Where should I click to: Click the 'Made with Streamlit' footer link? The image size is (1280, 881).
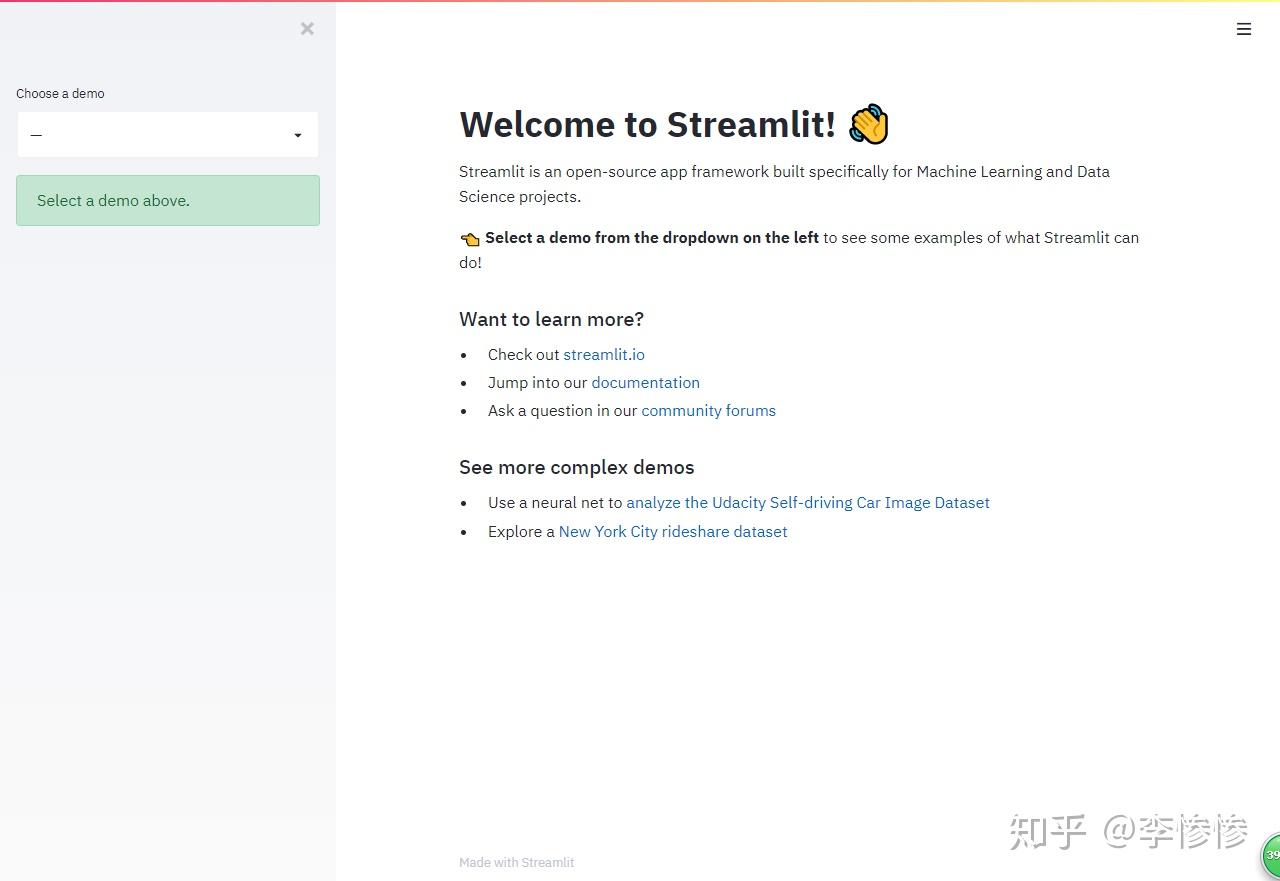coord(516,862)
